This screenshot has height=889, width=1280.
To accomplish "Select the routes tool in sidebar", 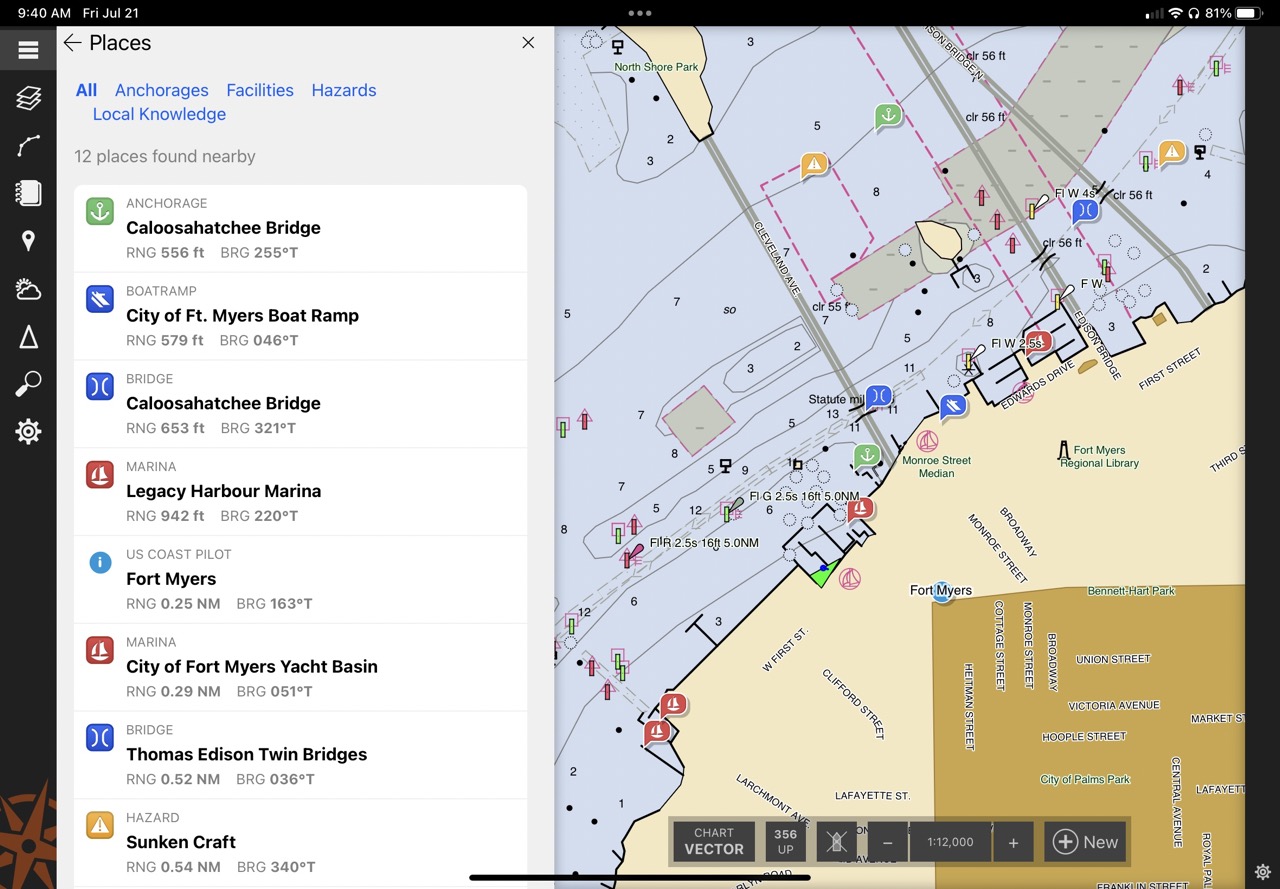I will pyautogui.click(x=28, y=146).
